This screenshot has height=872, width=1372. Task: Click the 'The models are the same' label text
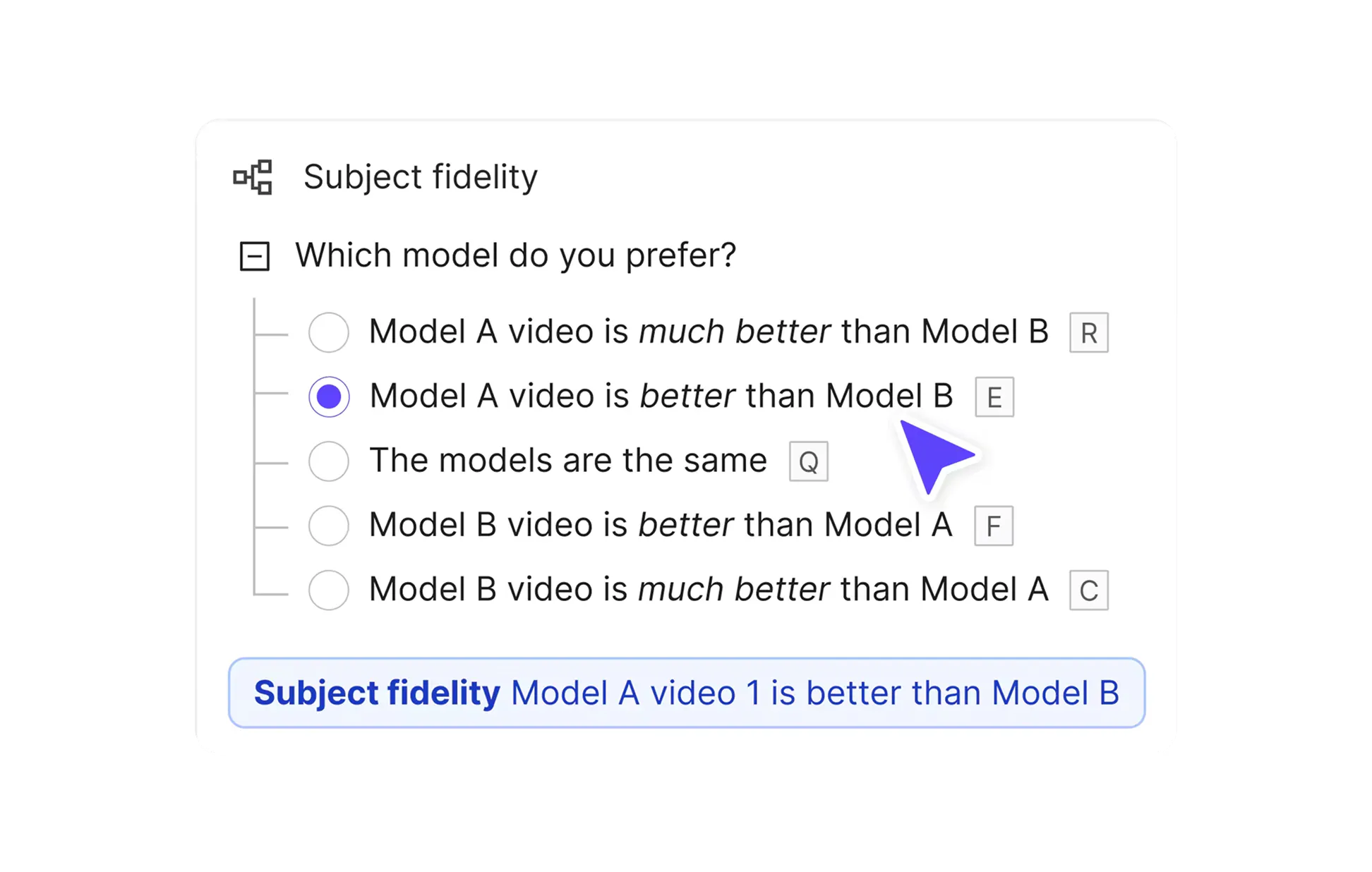click(x=567, y=461)
